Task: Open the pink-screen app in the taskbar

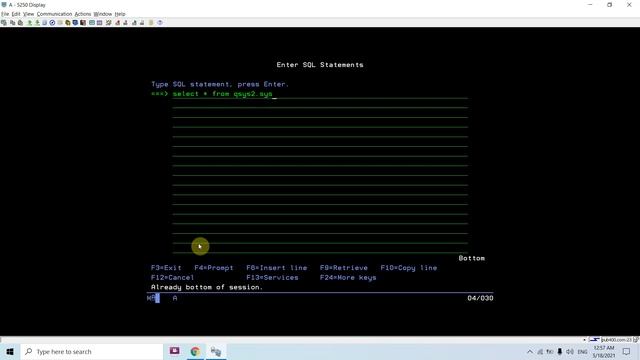Action: coord(175,351)
